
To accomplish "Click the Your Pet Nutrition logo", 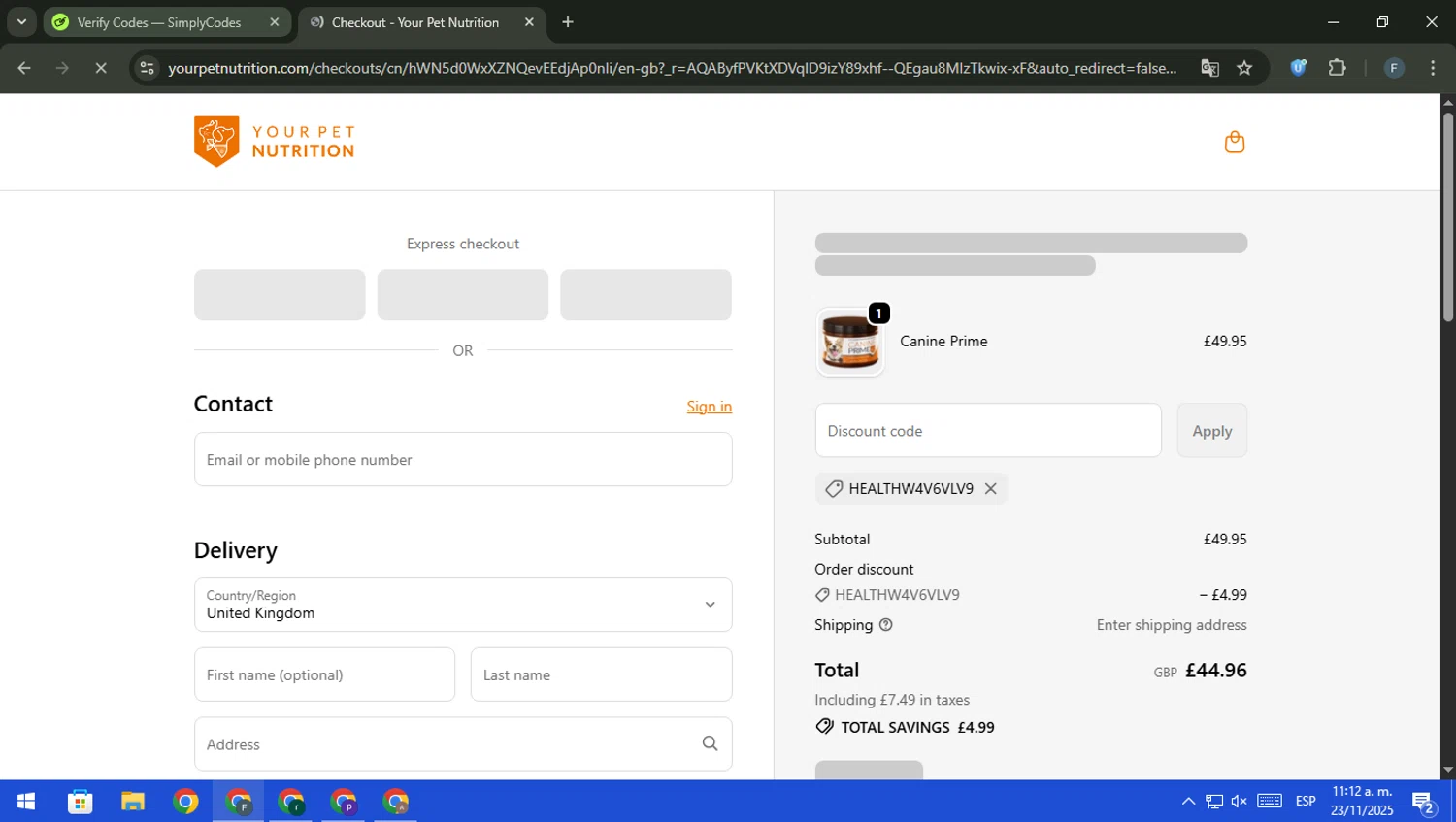I will [275, 142].
